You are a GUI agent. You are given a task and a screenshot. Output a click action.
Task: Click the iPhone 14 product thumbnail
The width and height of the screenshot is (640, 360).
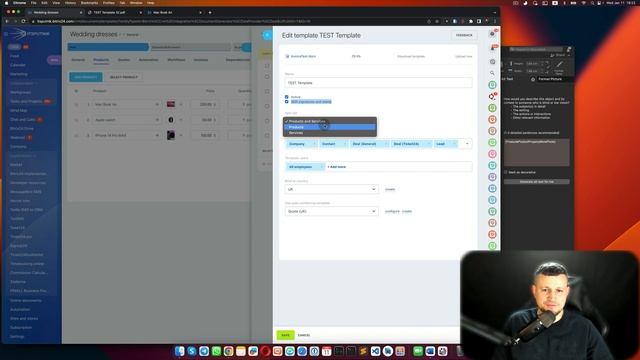click(x=171, y=135)
